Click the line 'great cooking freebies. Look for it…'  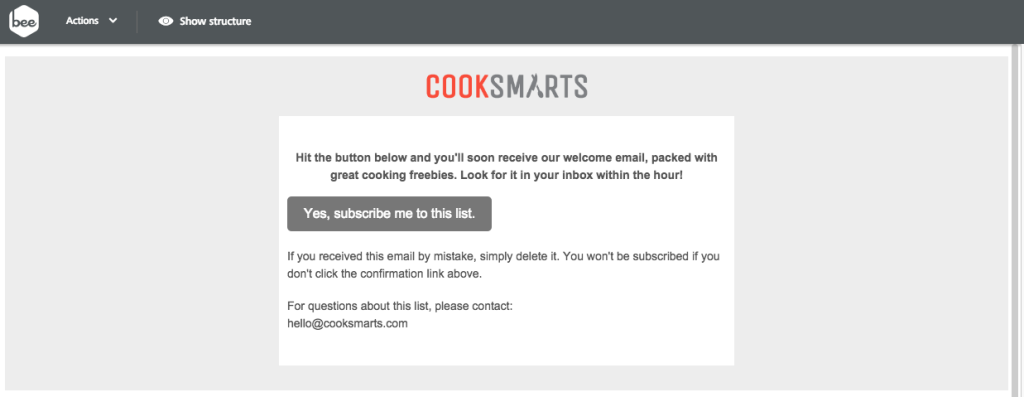pyautogui.click(x=506, y=175)
